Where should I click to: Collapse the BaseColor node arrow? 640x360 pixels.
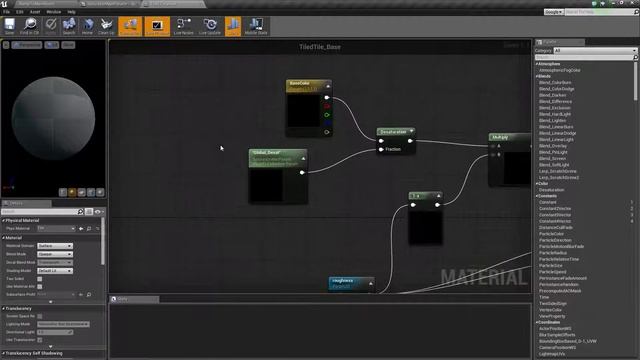click(328, 86)
